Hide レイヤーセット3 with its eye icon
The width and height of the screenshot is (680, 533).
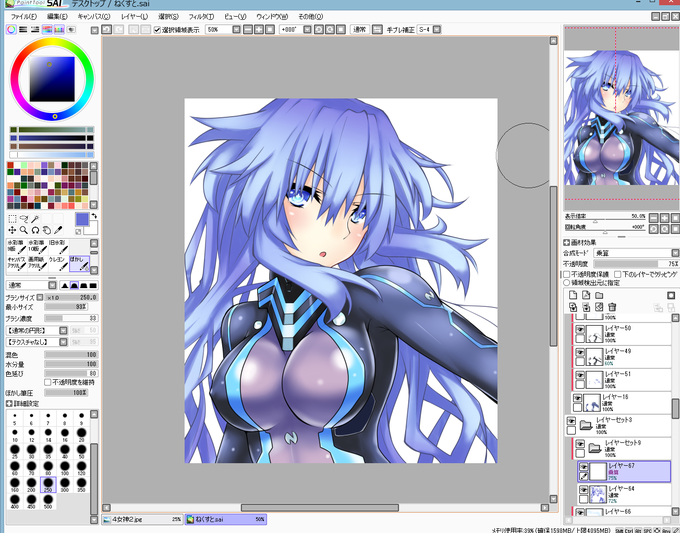571,421
